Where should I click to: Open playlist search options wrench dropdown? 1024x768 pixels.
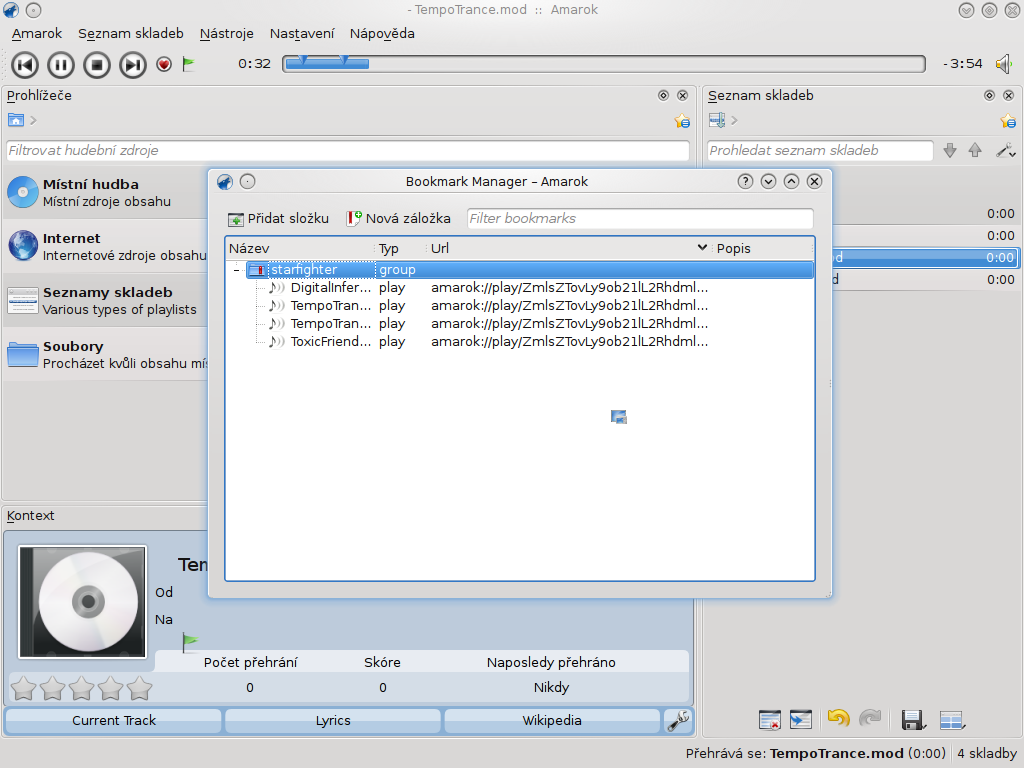[1005, 150]
